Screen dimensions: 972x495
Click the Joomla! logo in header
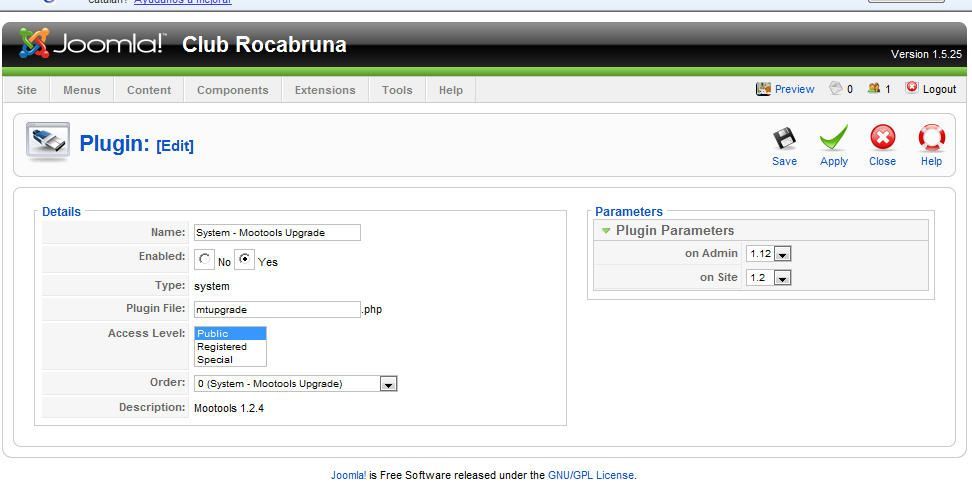click(x=92, y=44)
